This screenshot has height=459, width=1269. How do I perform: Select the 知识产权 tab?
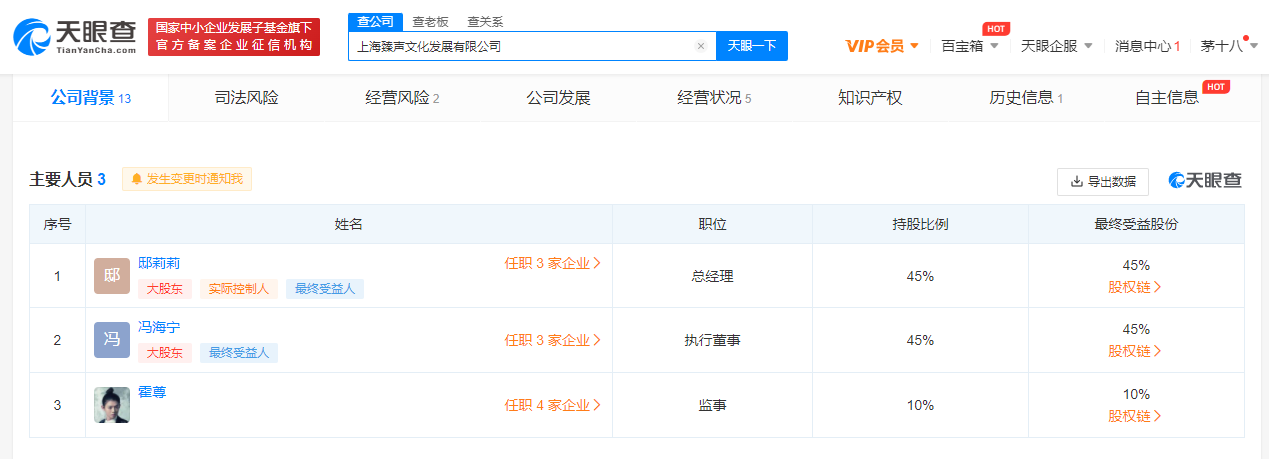pos(870,98)
